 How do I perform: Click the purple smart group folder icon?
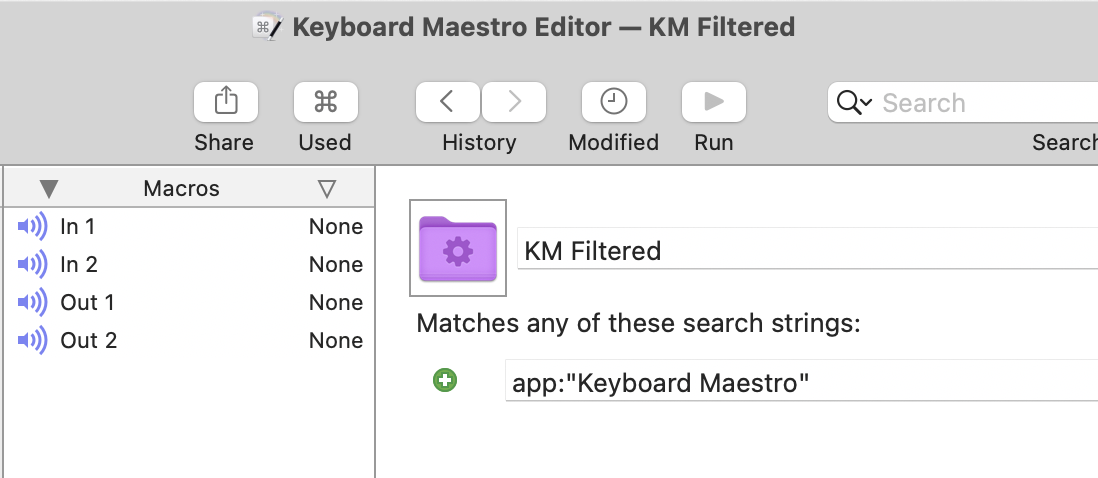(458, 248)
